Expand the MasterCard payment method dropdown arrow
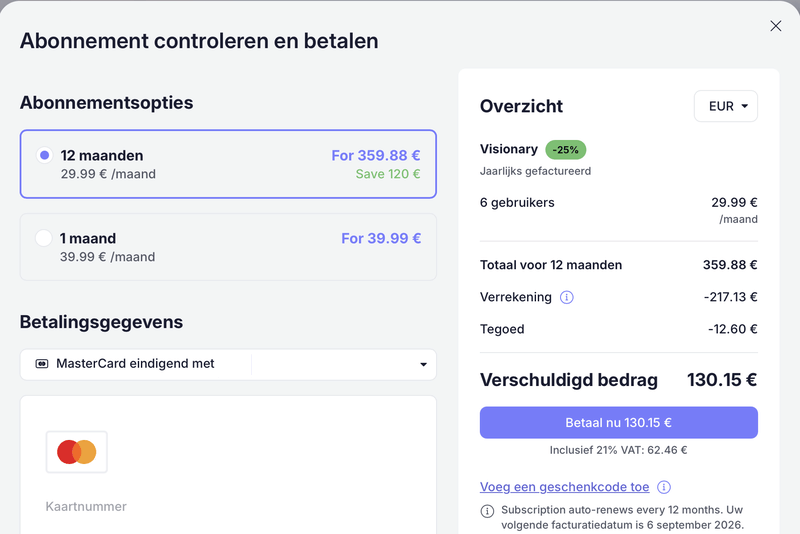Screen dimensions: 800x534 pyautogui.click(x=423, y=365)
